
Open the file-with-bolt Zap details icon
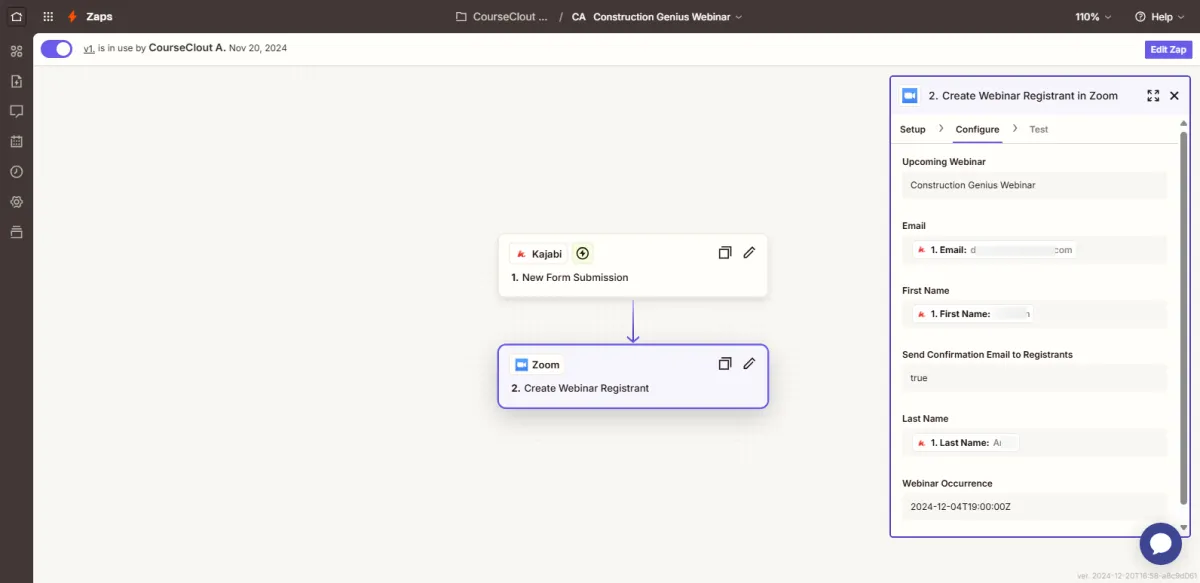[x=16, y=81]
